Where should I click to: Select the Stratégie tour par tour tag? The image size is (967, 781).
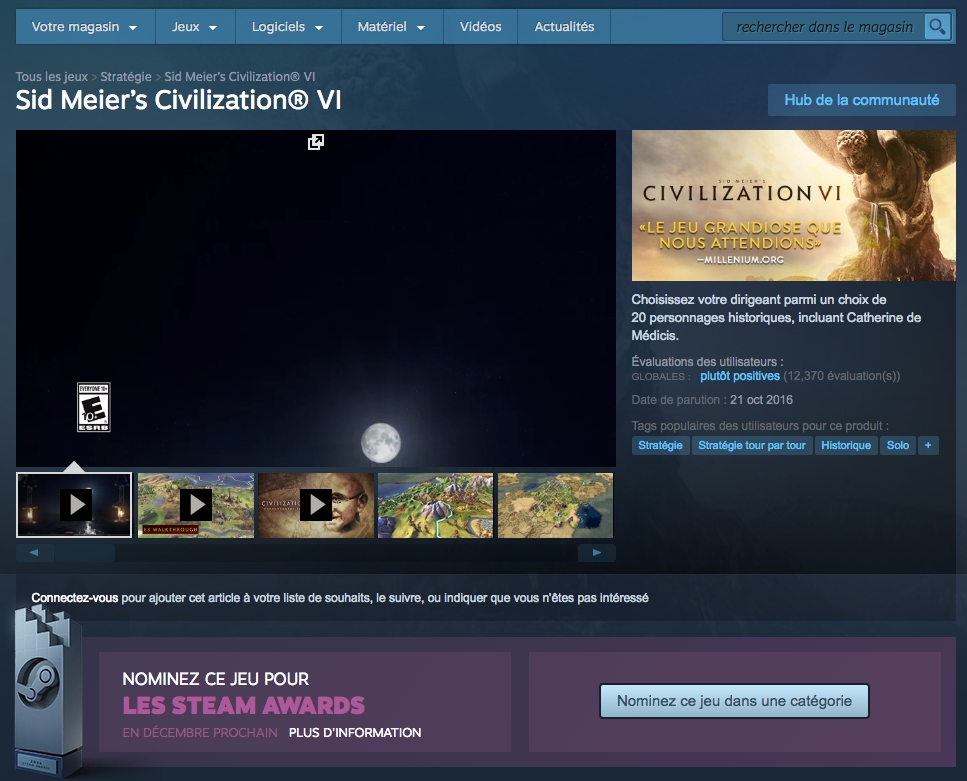click(752, 445)
